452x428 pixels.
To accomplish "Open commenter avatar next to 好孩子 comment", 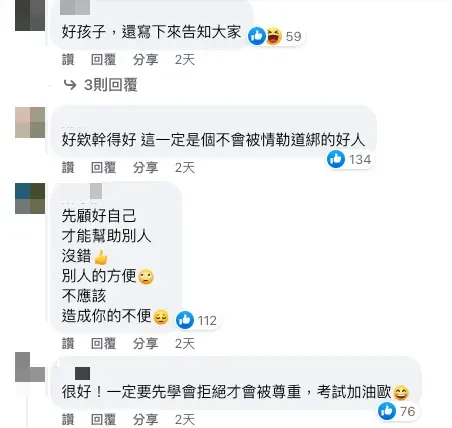I will coord(30,15).
